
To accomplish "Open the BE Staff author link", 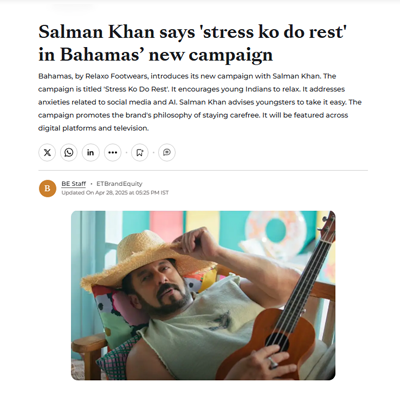I will tap(74, 184).
